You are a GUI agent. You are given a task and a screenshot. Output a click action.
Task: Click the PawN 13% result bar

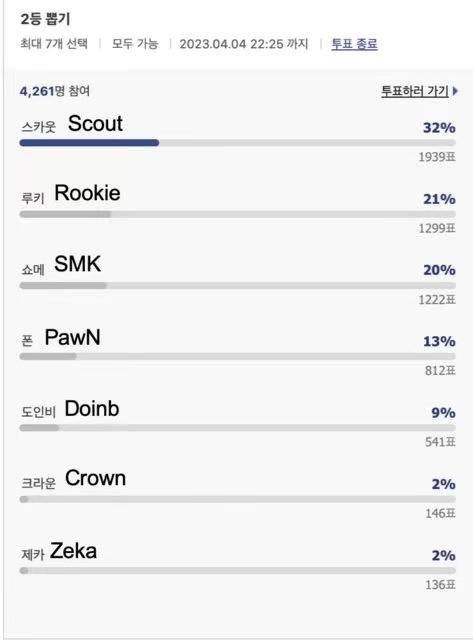point(238,356)
